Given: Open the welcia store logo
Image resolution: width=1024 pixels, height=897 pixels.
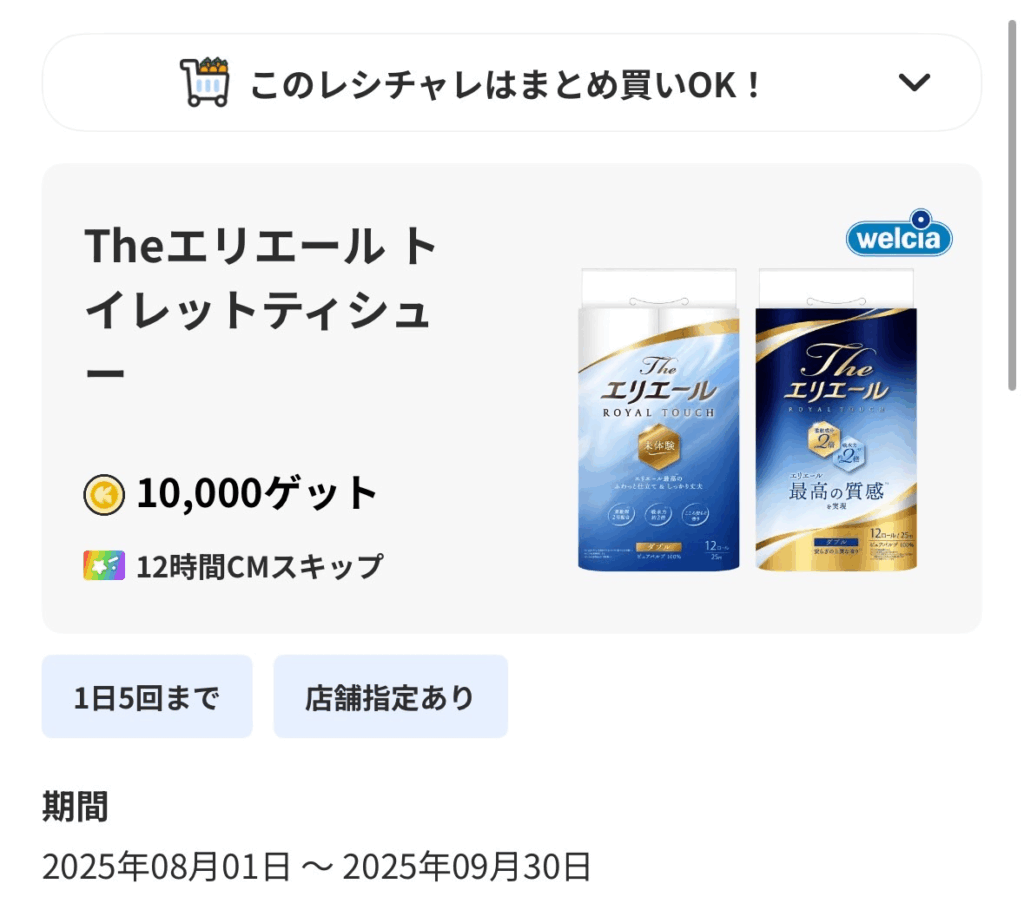Looking at the screenshot, I should click(x=899, y=234).
